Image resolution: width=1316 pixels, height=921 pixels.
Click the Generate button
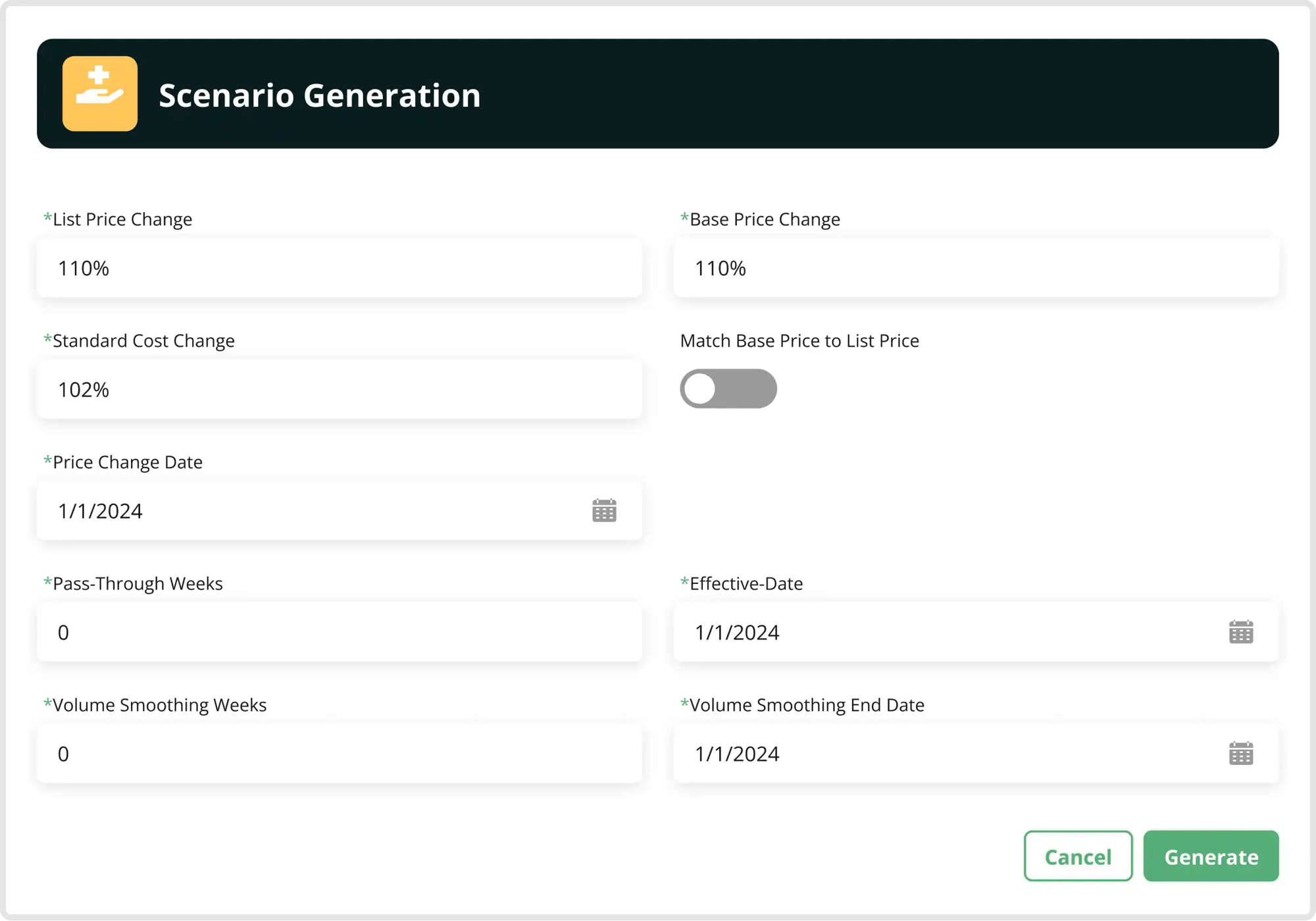(1211, 856)
